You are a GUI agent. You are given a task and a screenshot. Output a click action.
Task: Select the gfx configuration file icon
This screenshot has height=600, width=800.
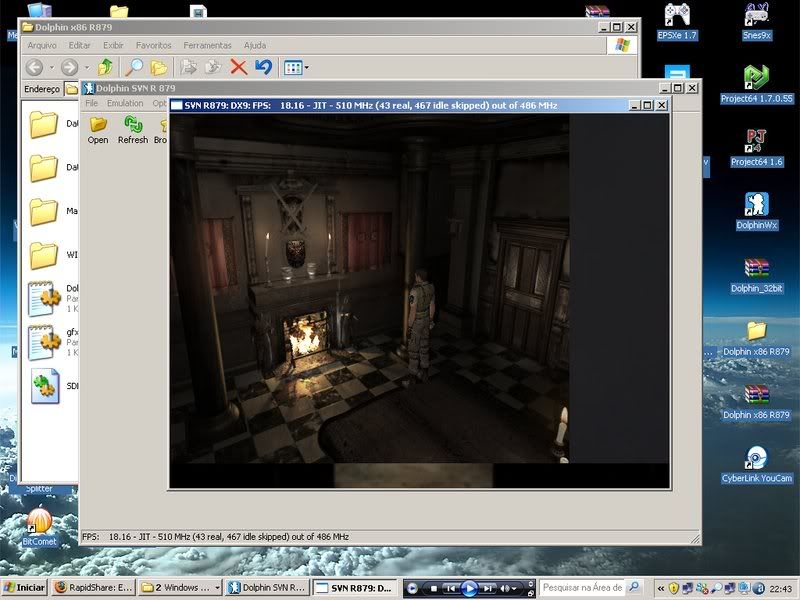[x=44, y=342]
